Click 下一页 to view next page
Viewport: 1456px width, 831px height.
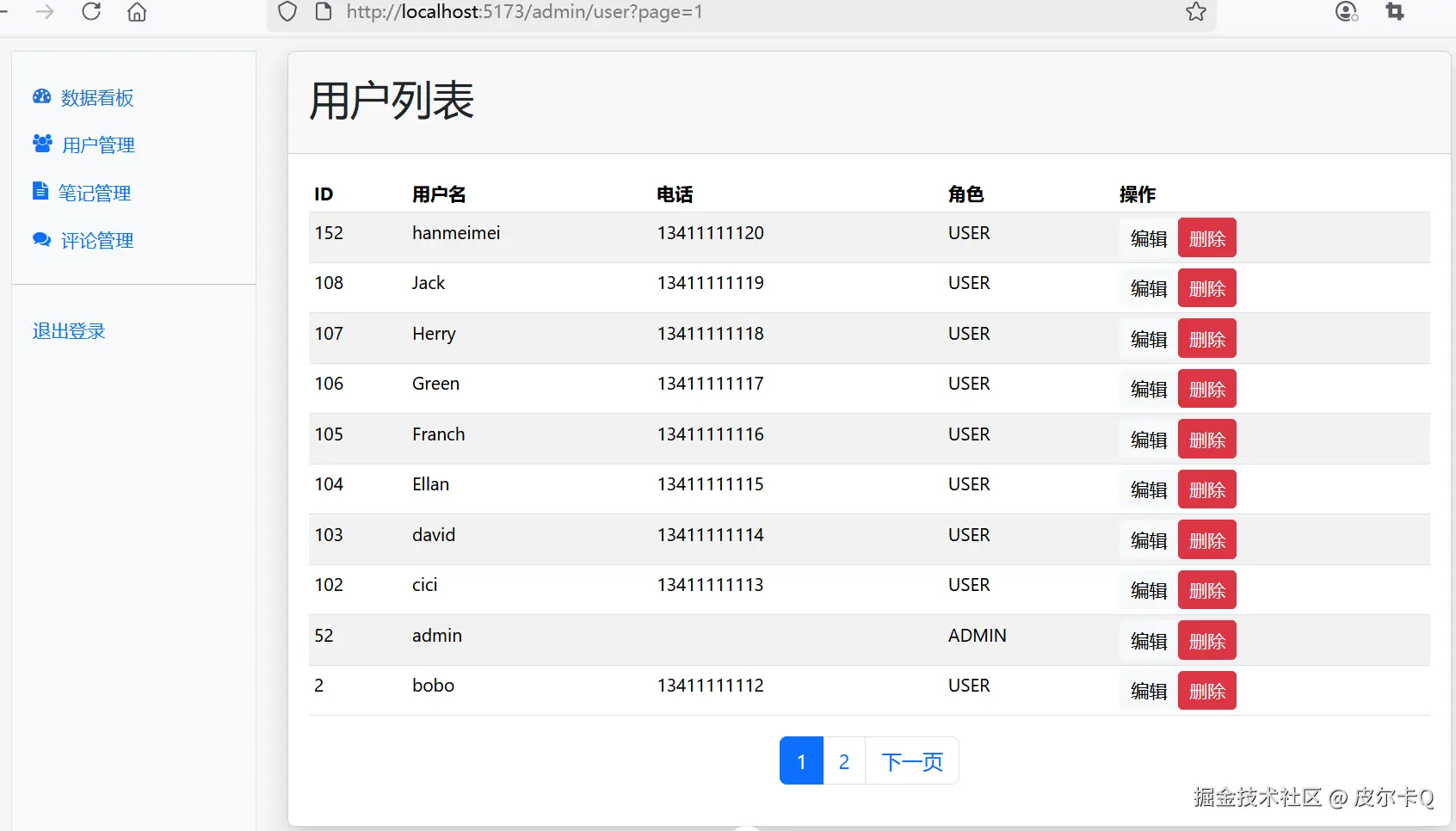click(x=911, y=760)
